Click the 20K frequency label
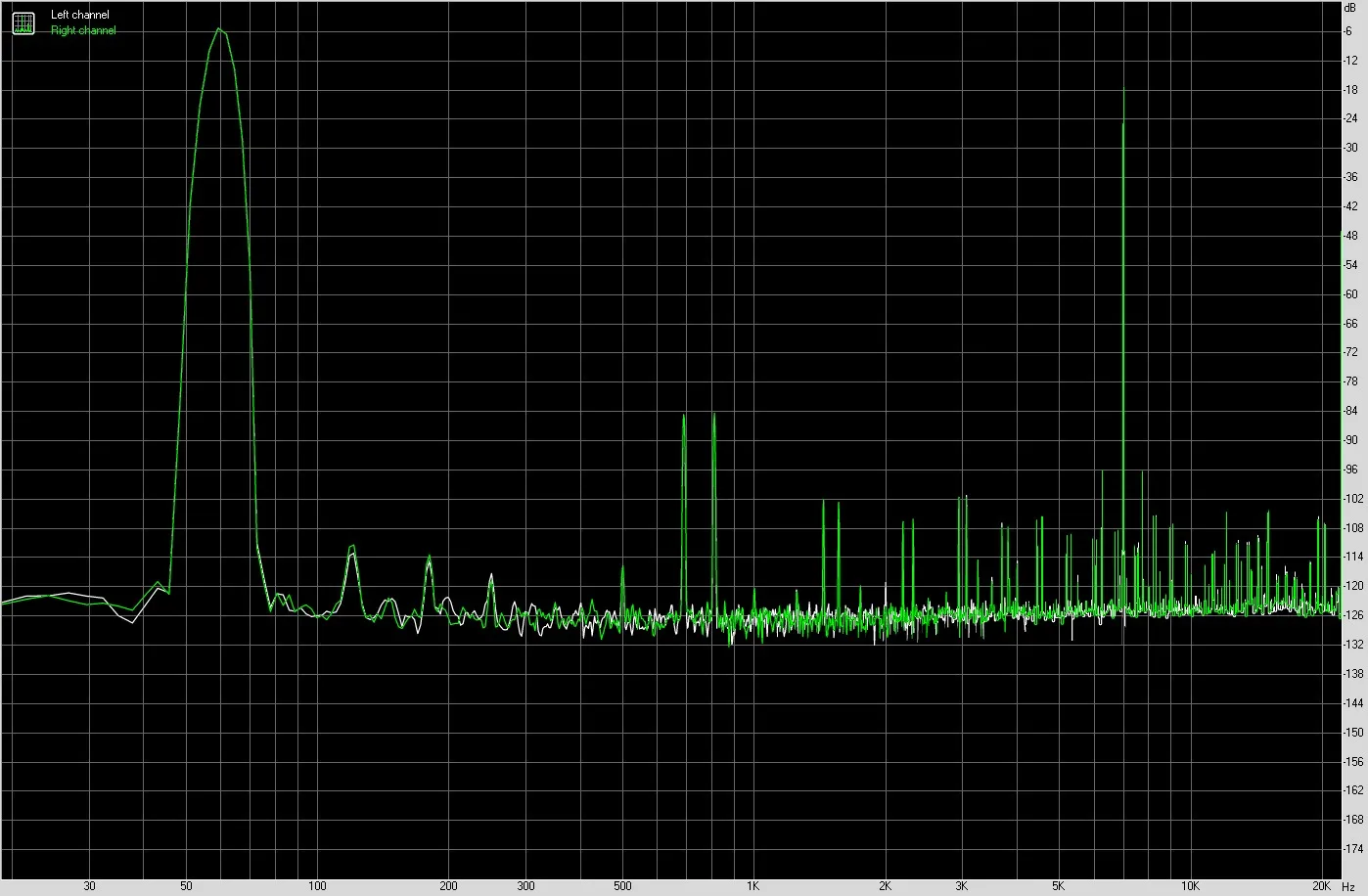1368x896 pixels. pos(1321,886)
